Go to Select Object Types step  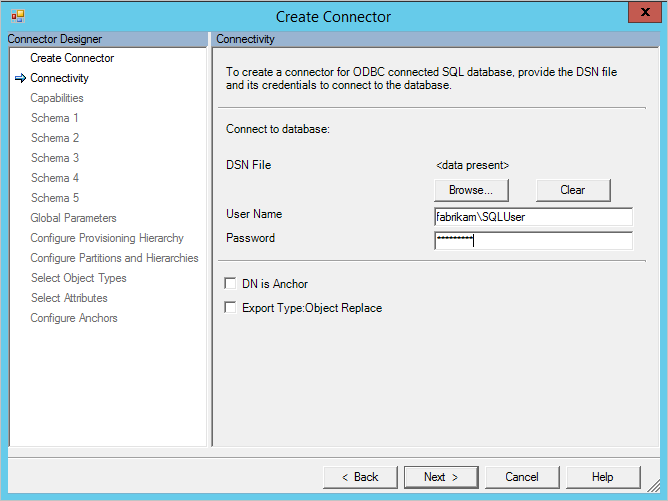pyautogui.click(x=78, y=278)
